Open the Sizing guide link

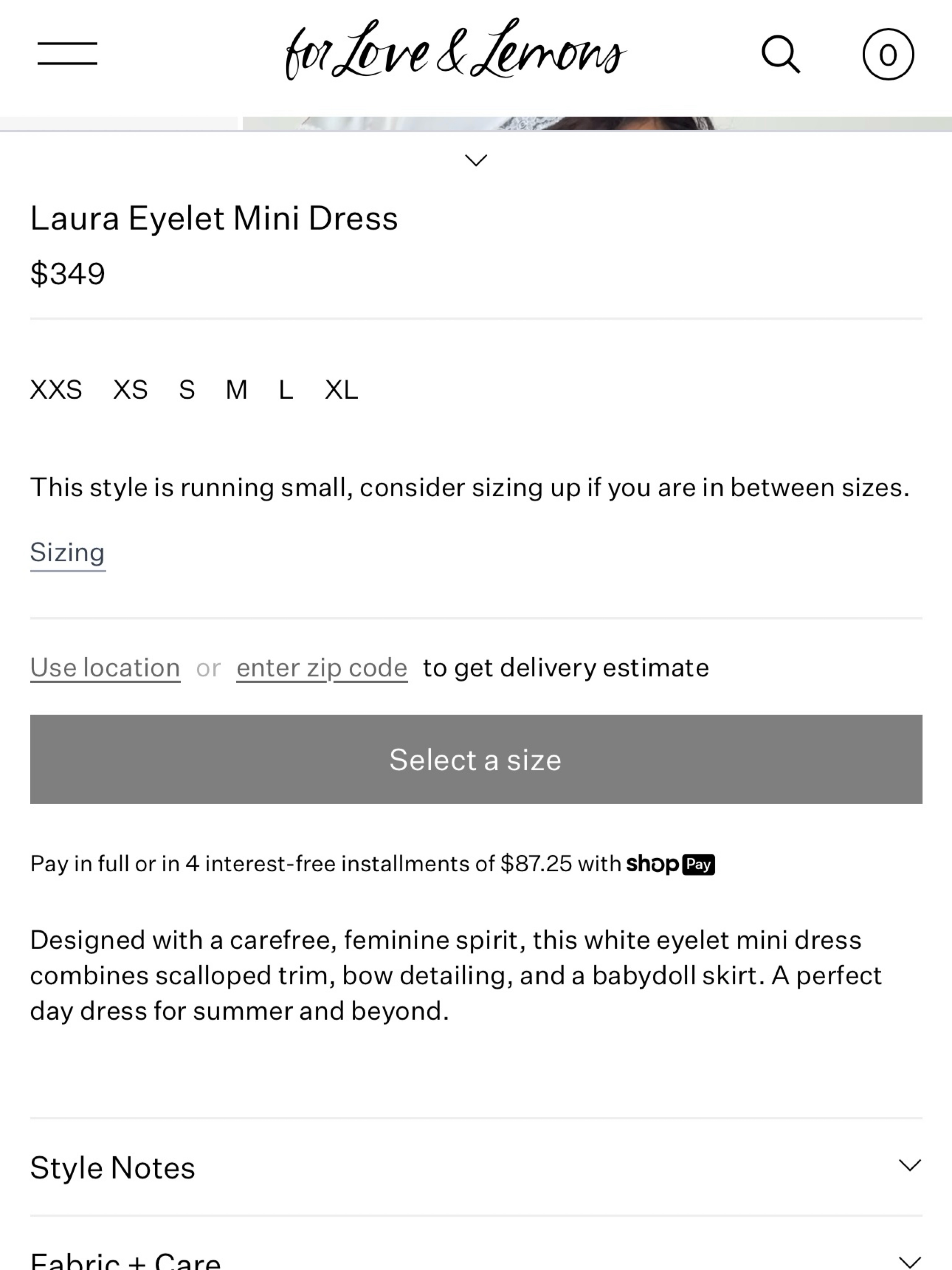(68, 553)
